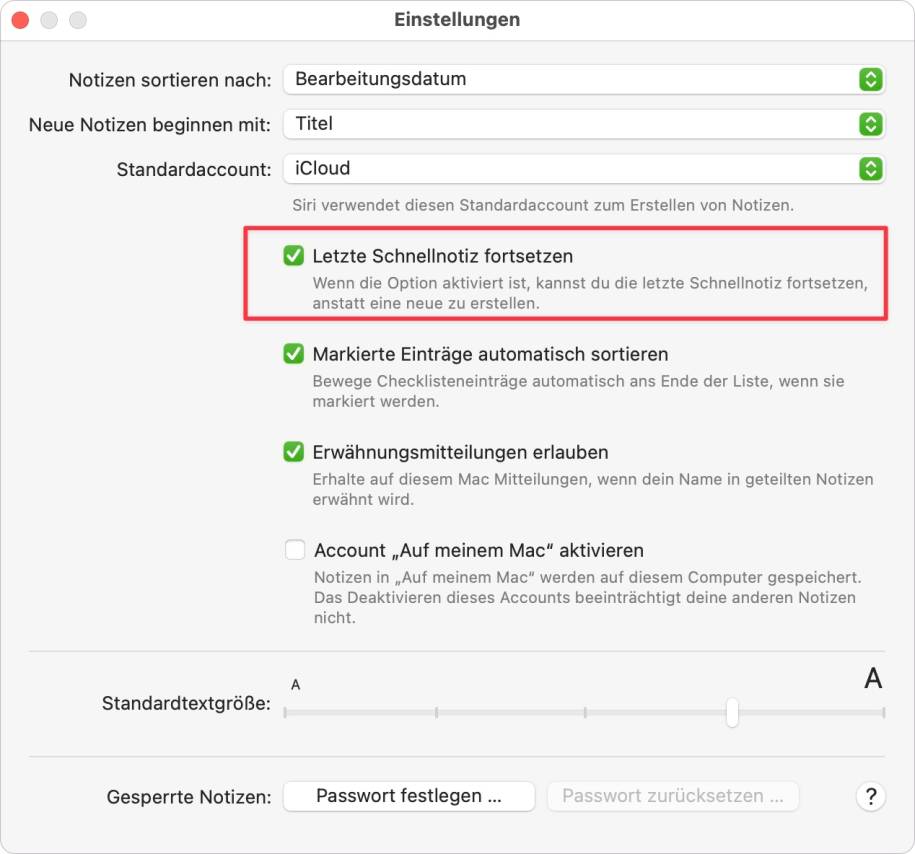The width and height of the screenshot is (915, 854).
Task: Click the small A at the slider start
Action: [295, 685]
